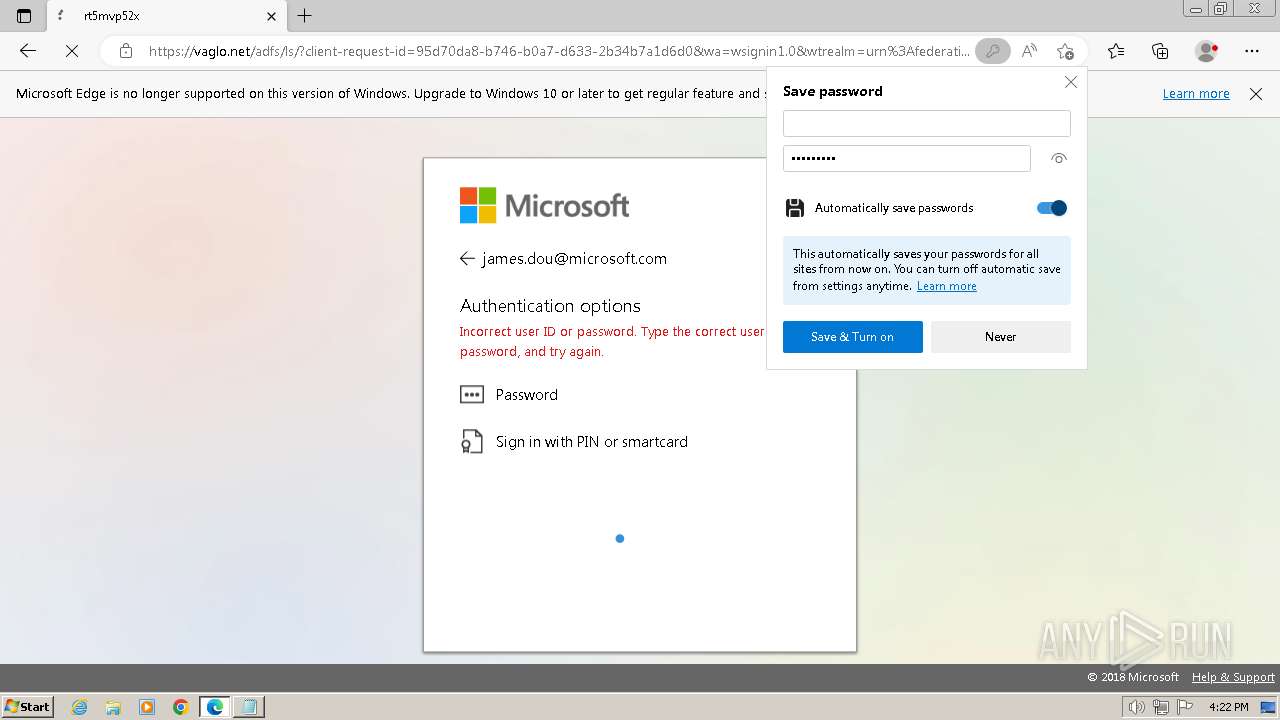Stop loading the page
This screenshot has width=1280, height=720.
click(x=72, y=51)
